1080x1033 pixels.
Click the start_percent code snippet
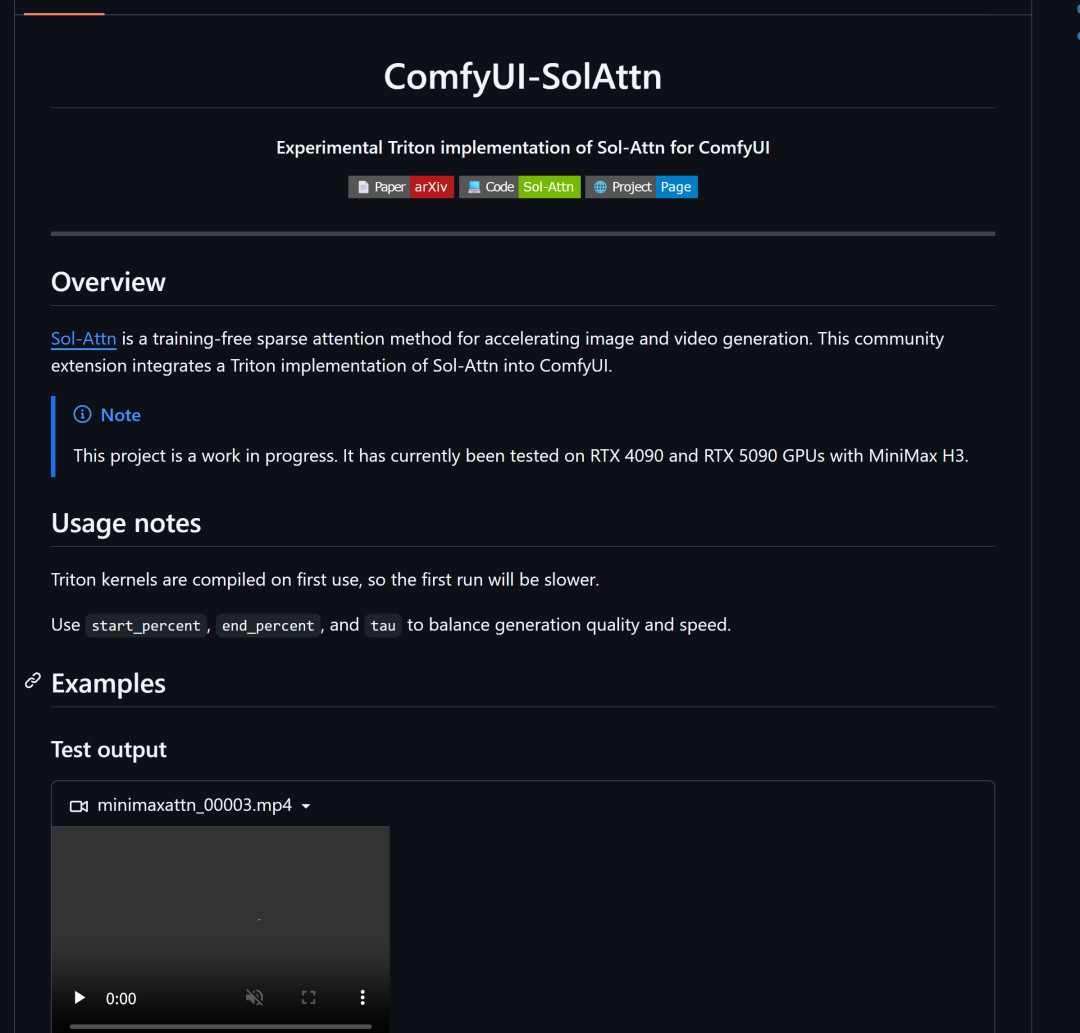point(146,625)
